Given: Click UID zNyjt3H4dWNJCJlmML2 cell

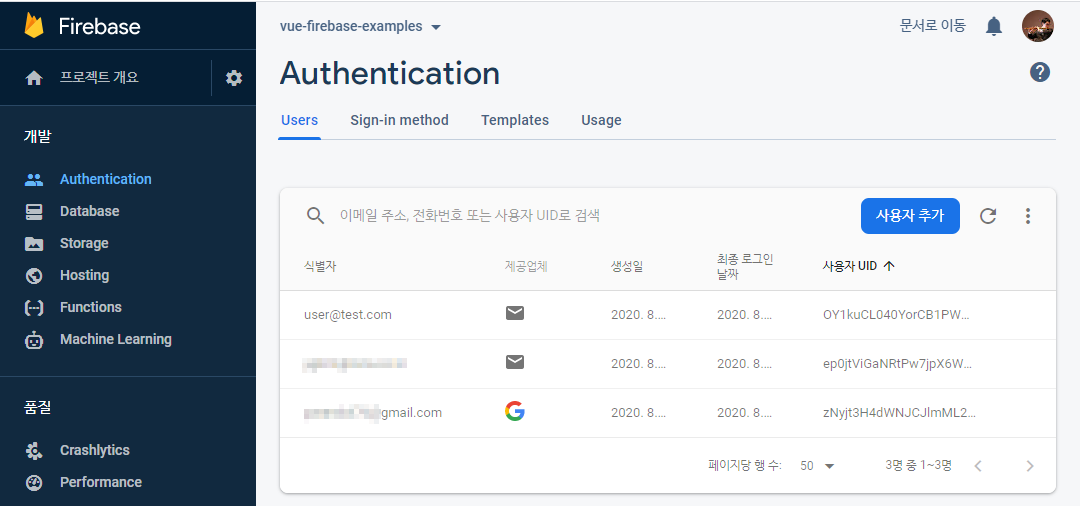Looking at the screenshot, I should tap(899, 413).
